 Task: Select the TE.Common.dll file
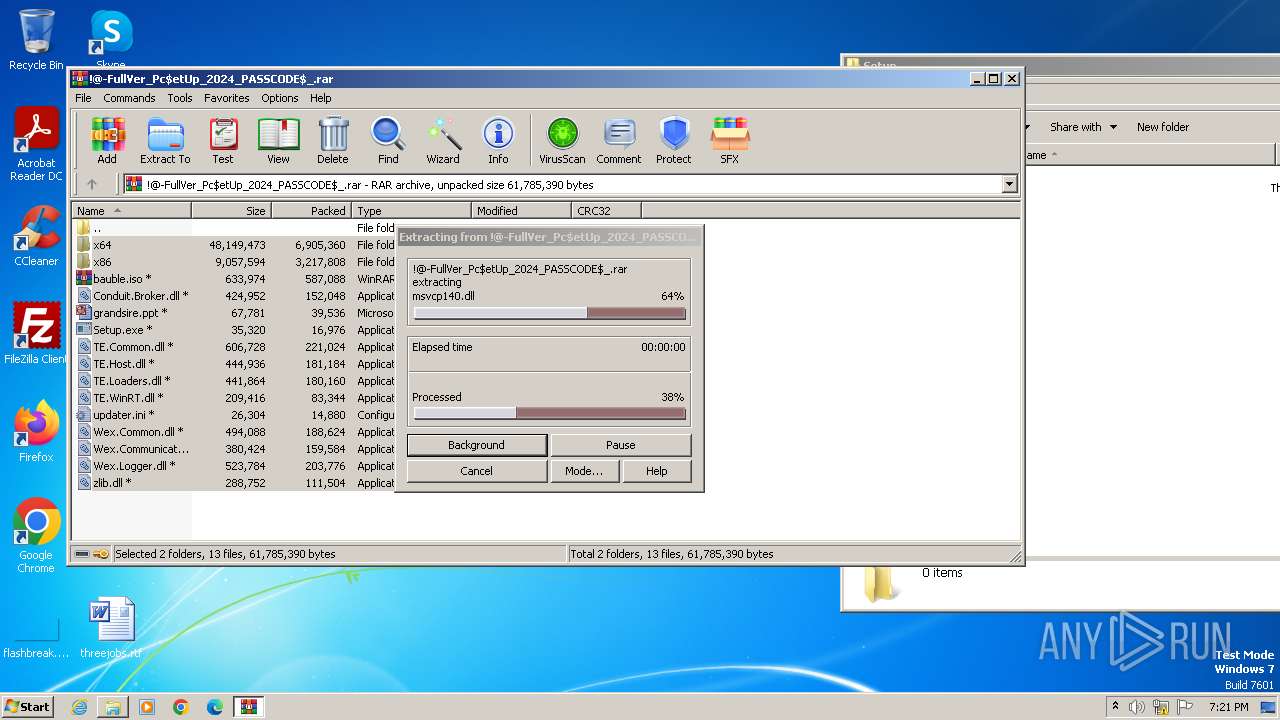pyautogui.click(x=235, y=347)
